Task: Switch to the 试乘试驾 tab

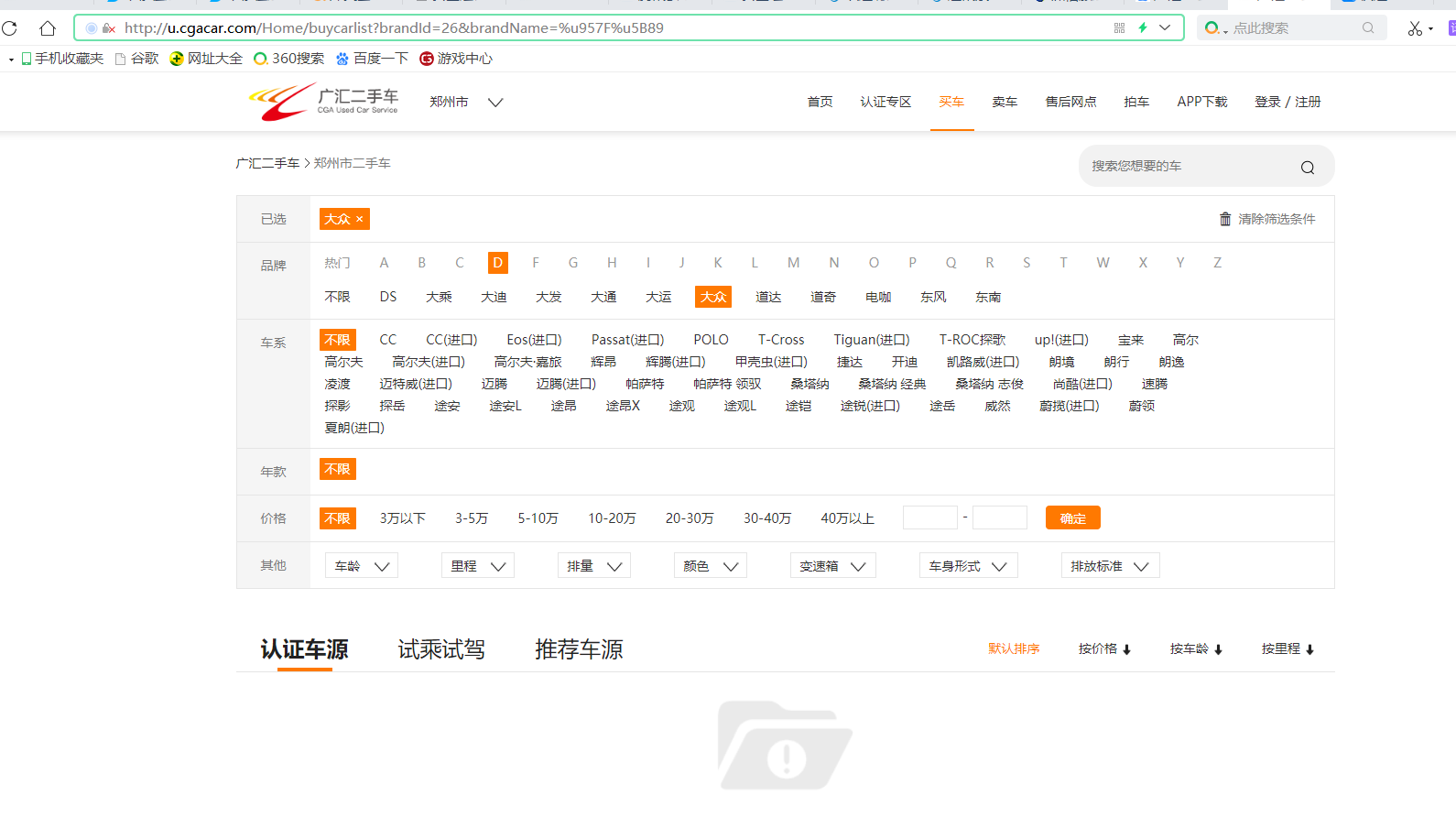Action: (x=441, y=649)
